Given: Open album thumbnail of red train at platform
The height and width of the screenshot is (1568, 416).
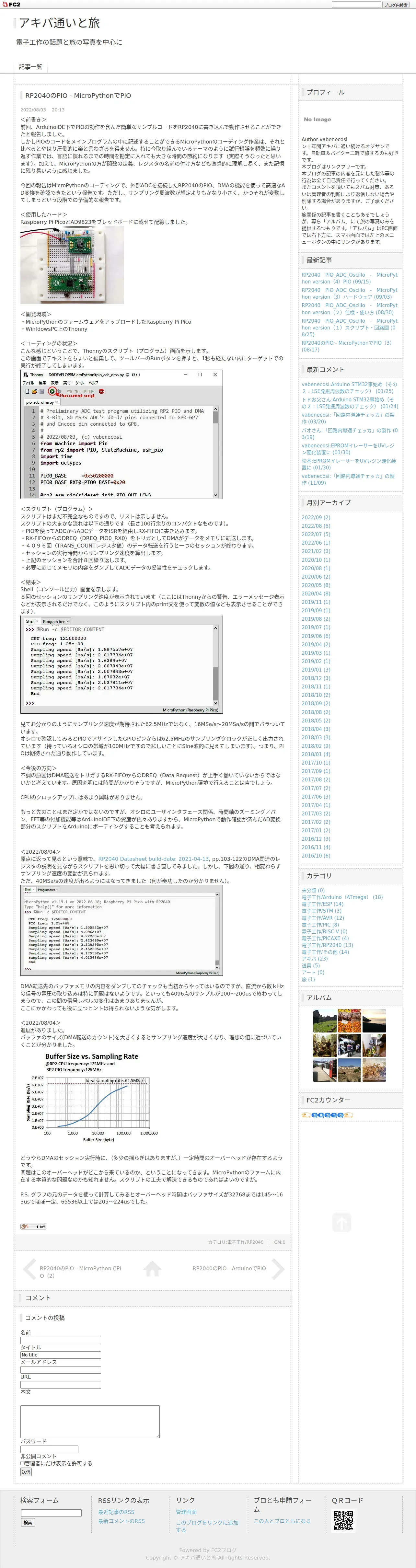Looking at the screenshot, I should (325, 1071).
